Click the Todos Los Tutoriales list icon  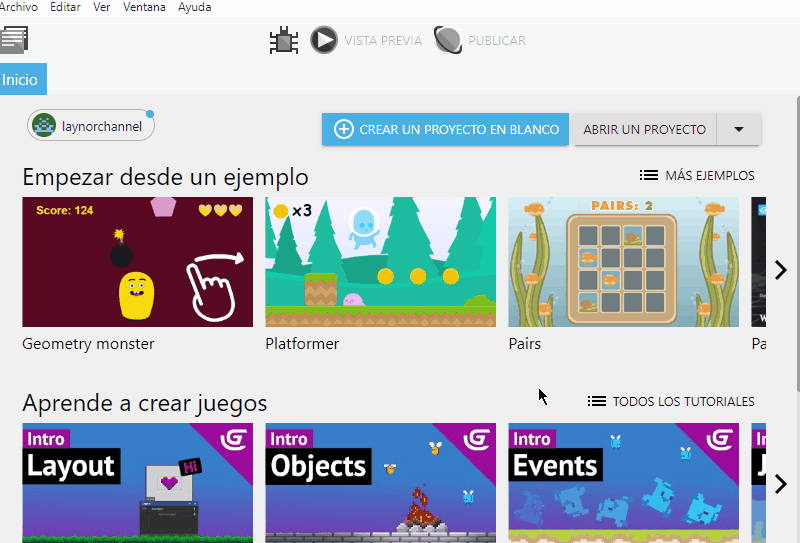[x=597, y=401]
